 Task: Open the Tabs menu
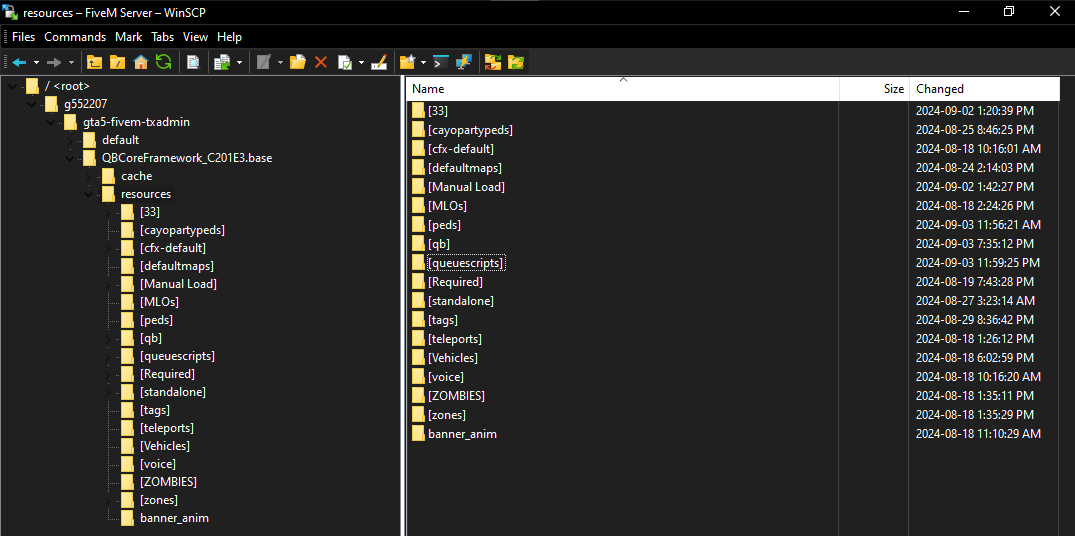[162, 37]
